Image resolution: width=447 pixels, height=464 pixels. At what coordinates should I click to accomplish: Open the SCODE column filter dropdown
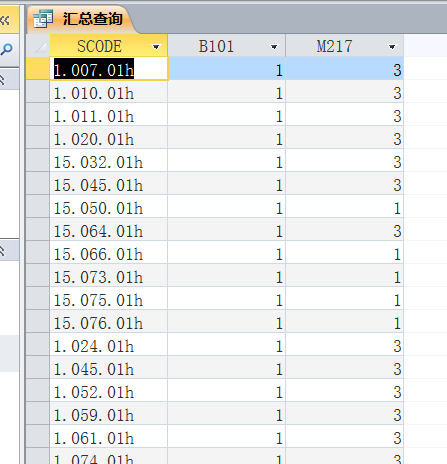[156, 47]
